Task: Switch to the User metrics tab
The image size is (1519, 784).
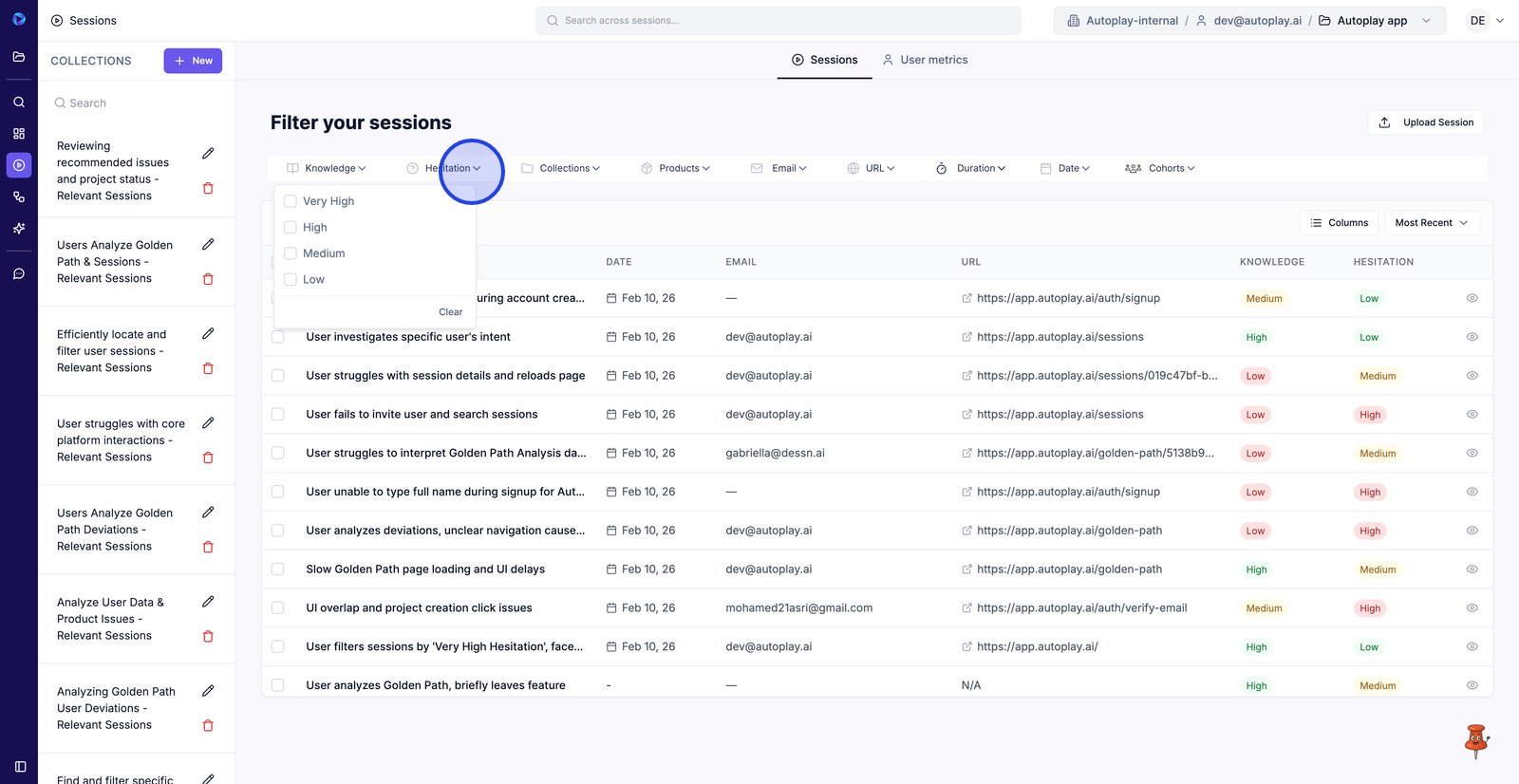Action: [925, 60]
